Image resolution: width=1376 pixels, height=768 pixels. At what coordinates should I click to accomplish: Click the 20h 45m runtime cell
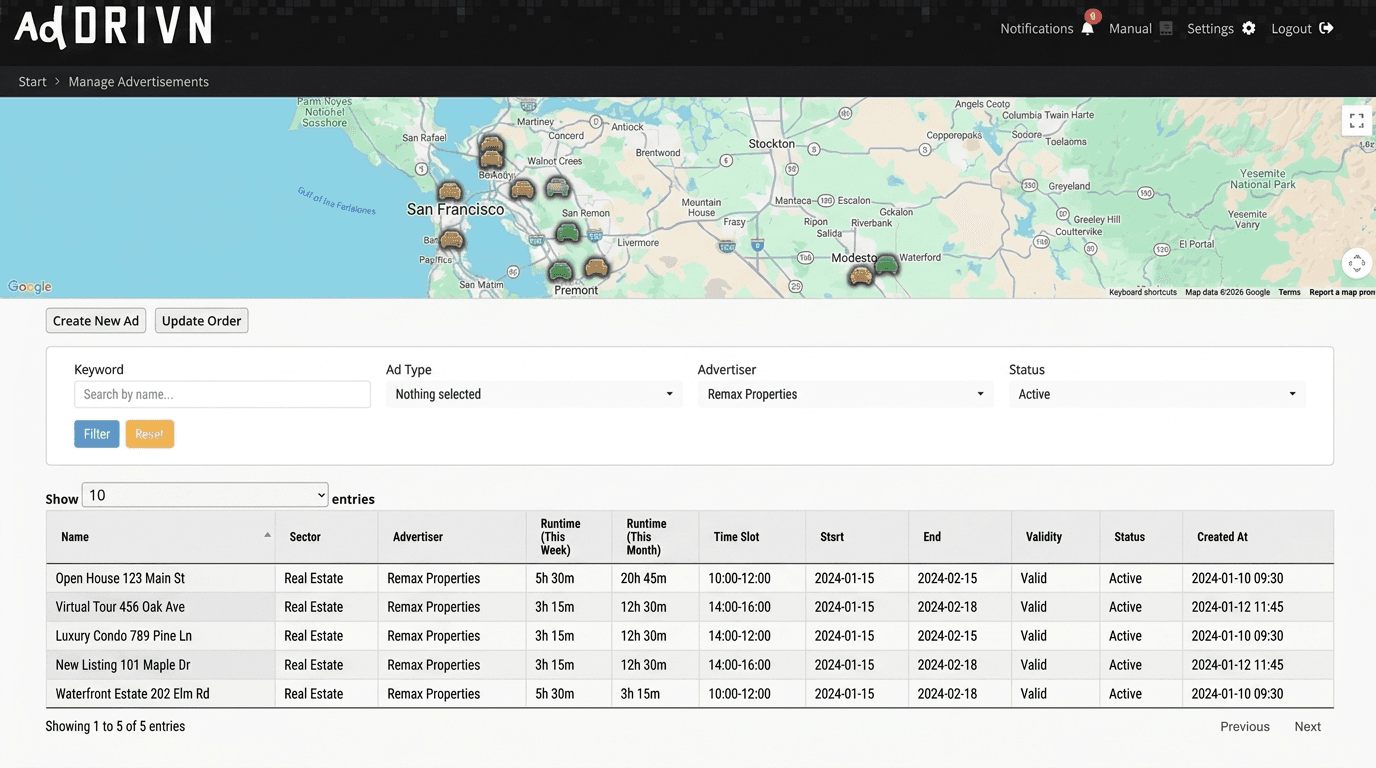click(655, 578)
